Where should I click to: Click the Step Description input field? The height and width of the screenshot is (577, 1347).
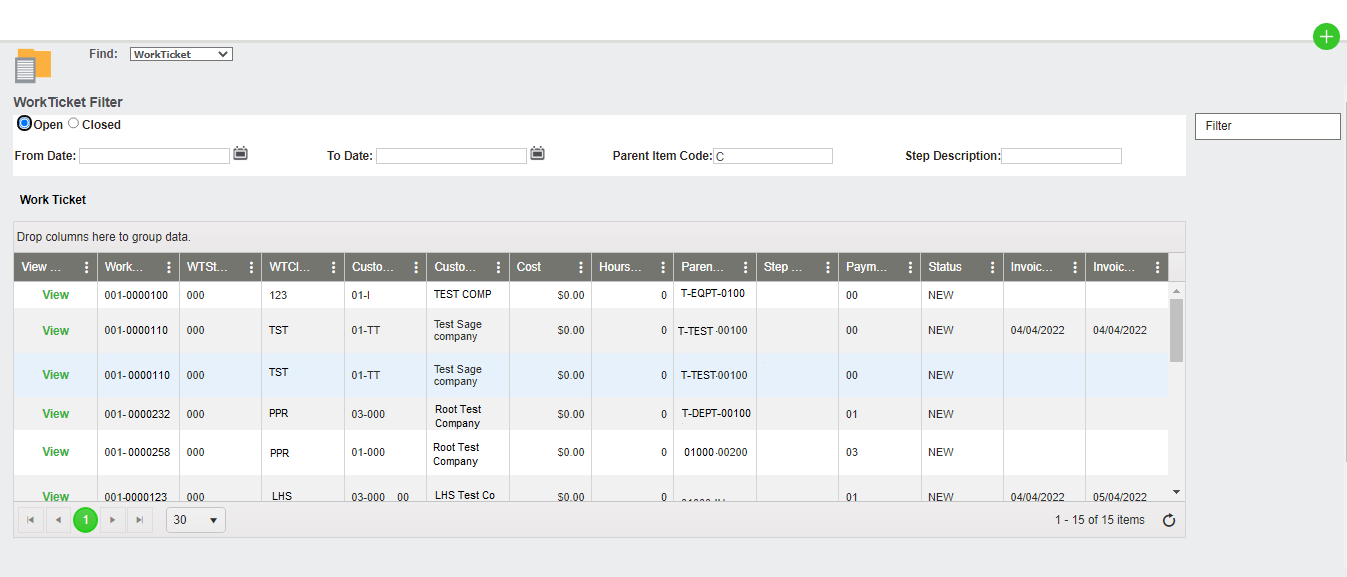(x=1061, y=155)
